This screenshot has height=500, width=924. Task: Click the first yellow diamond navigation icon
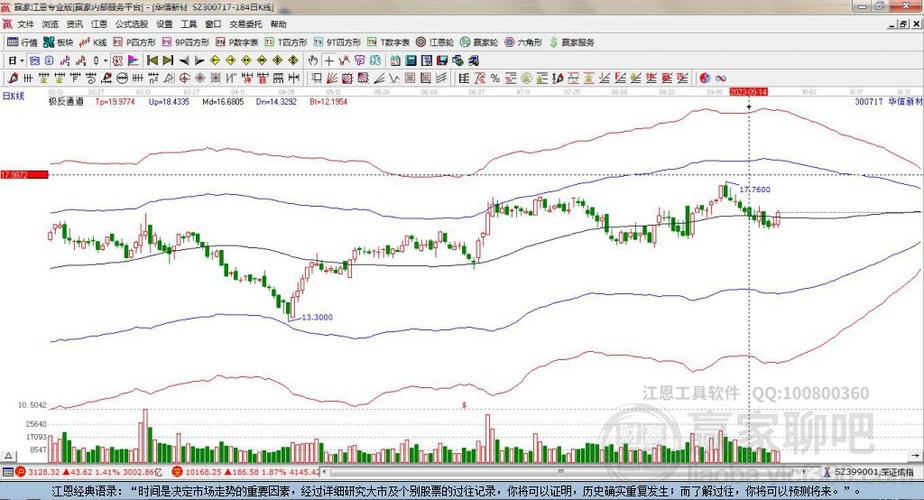coord(214,60)
